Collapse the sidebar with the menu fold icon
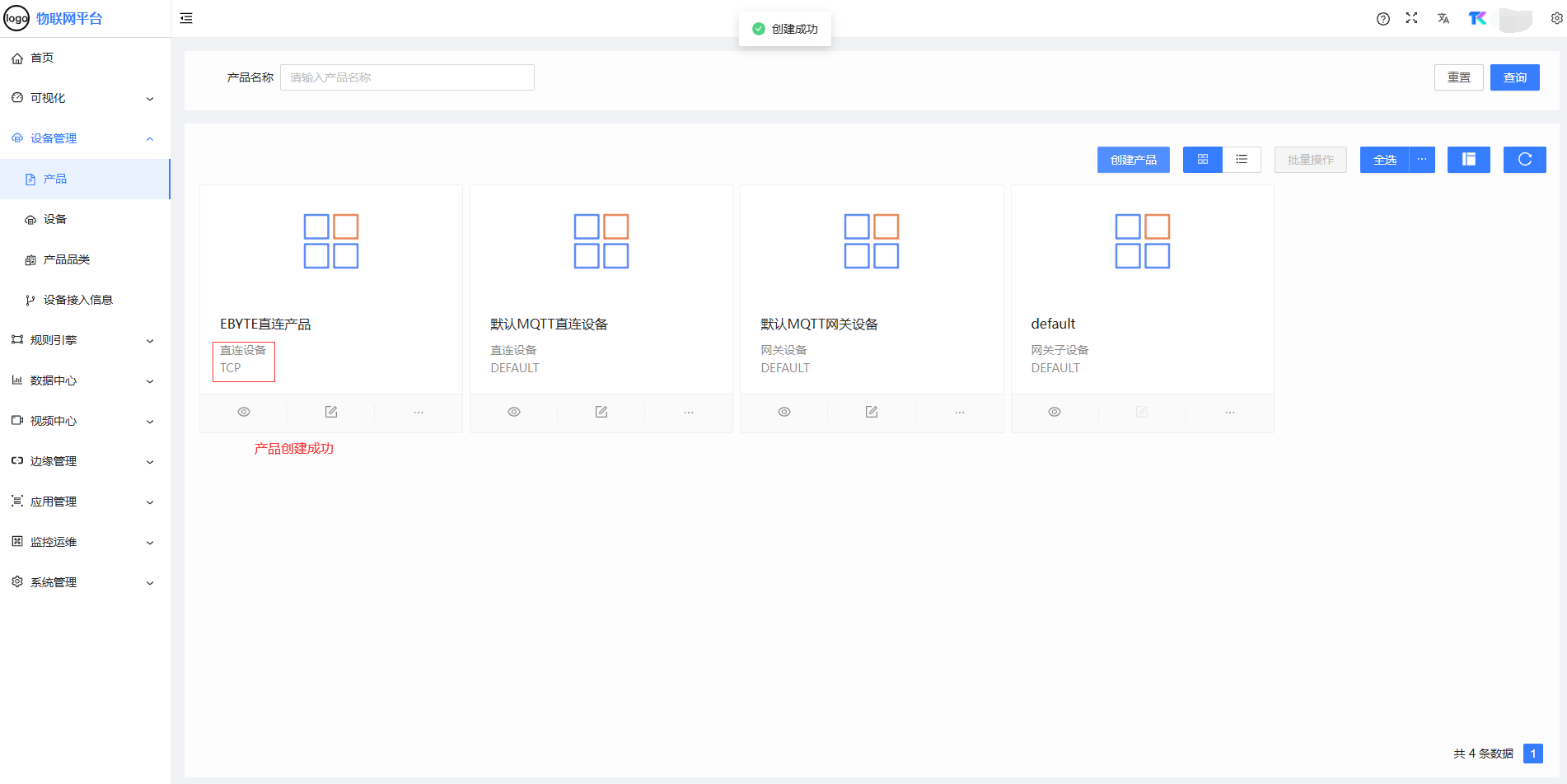This screenshot has height=784, width=1567. pos(186,18)
